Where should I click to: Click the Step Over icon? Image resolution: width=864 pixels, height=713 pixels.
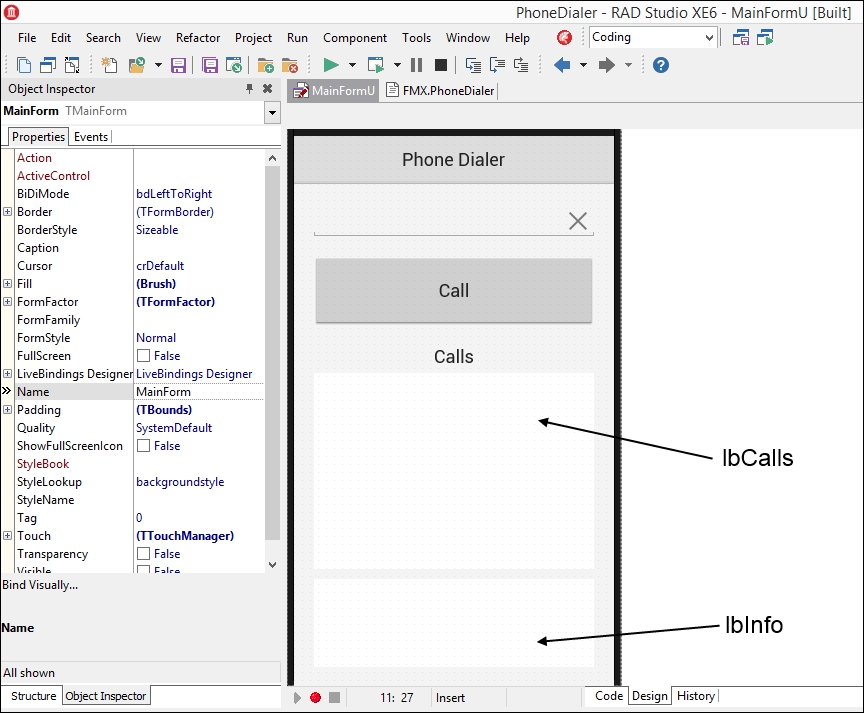[497, 65]
